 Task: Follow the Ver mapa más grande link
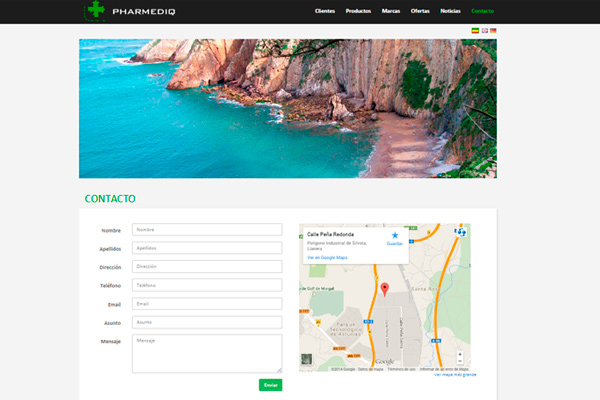click(x=455, y=375)
